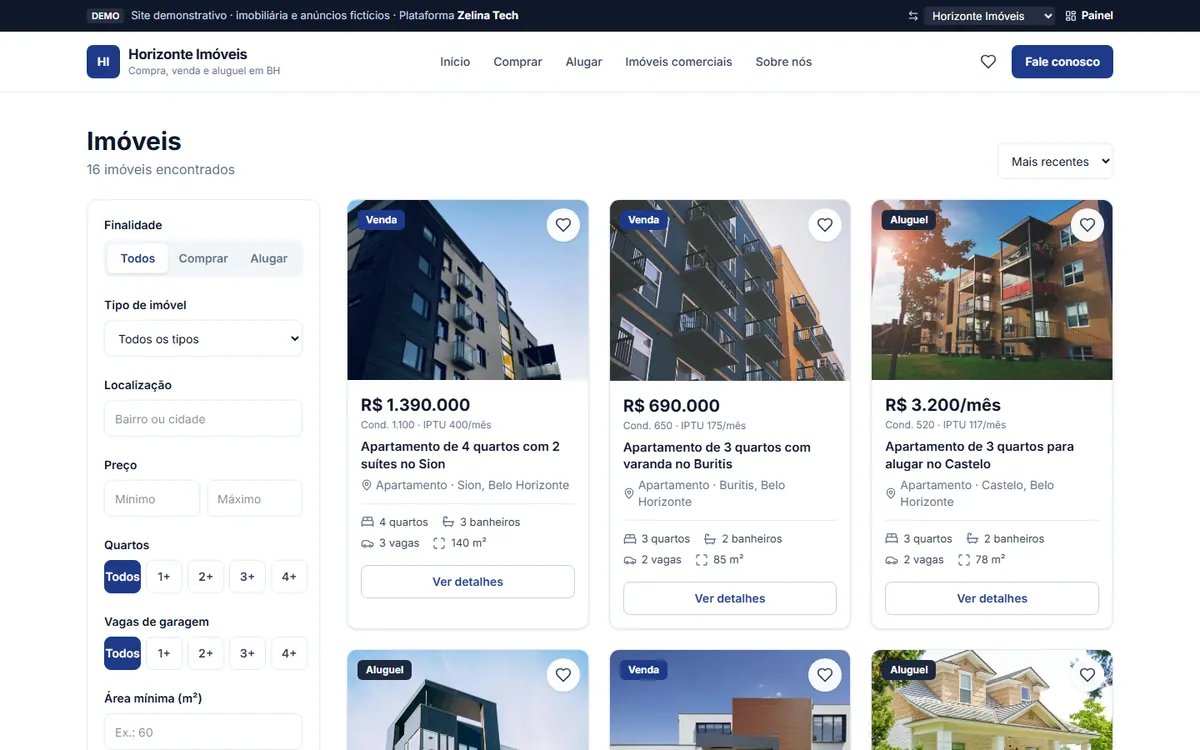Image resolution: width=1200 pixels, height=750 pixels.
Task: Select Todos under Vagas de garagem
Action: tap(123, 653)
